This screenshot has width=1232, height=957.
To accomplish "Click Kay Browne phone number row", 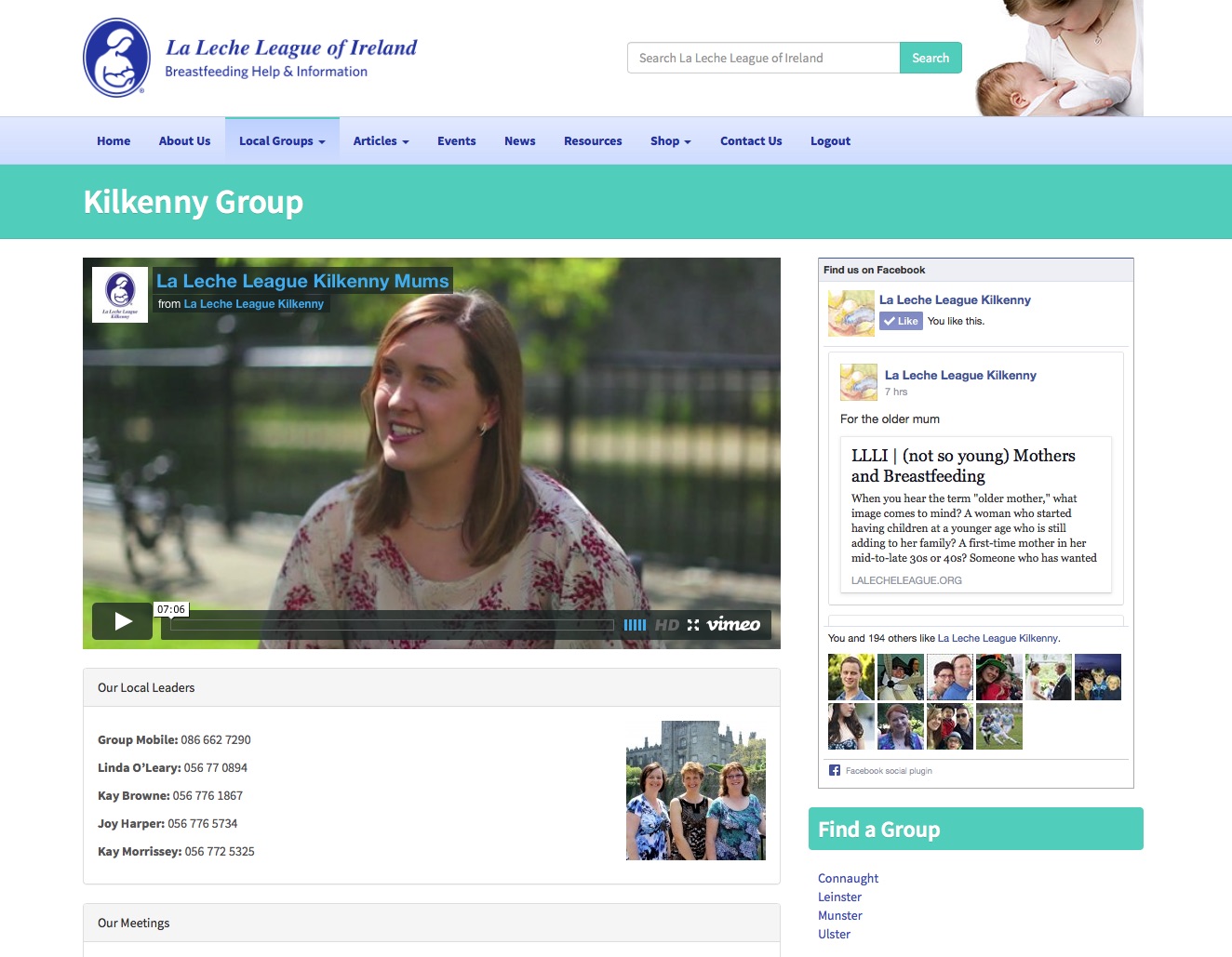I will 170,796.
